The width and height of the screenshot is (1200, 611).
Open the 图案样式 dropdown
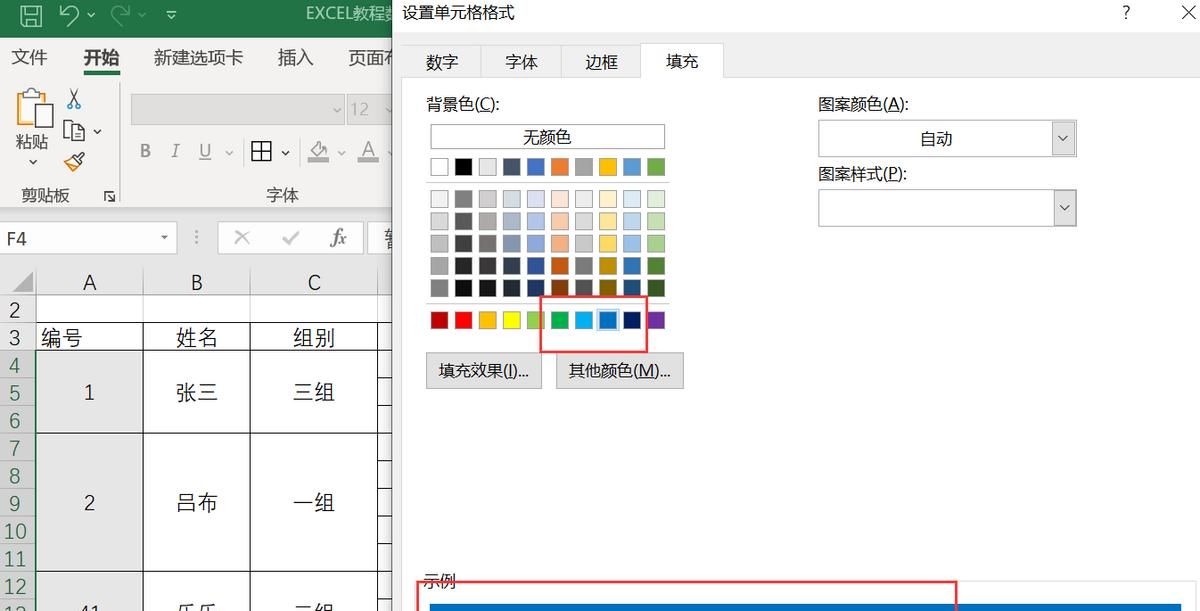pos(1063,207)
